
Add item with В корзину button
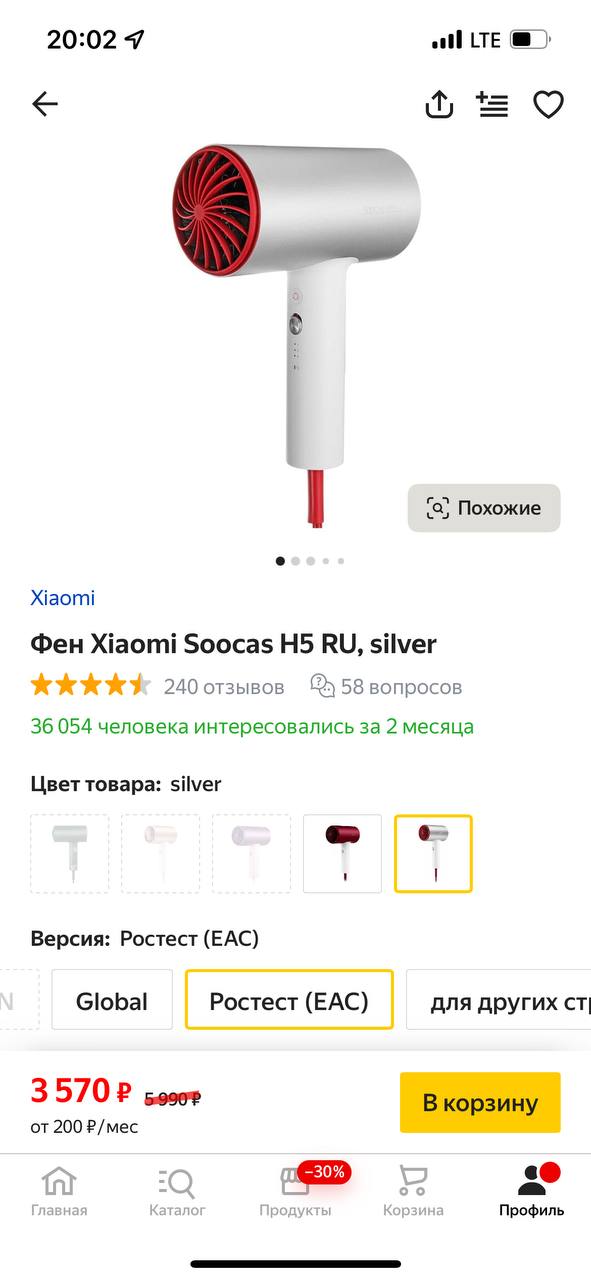pyautogui.click(x=480, y=1103)
